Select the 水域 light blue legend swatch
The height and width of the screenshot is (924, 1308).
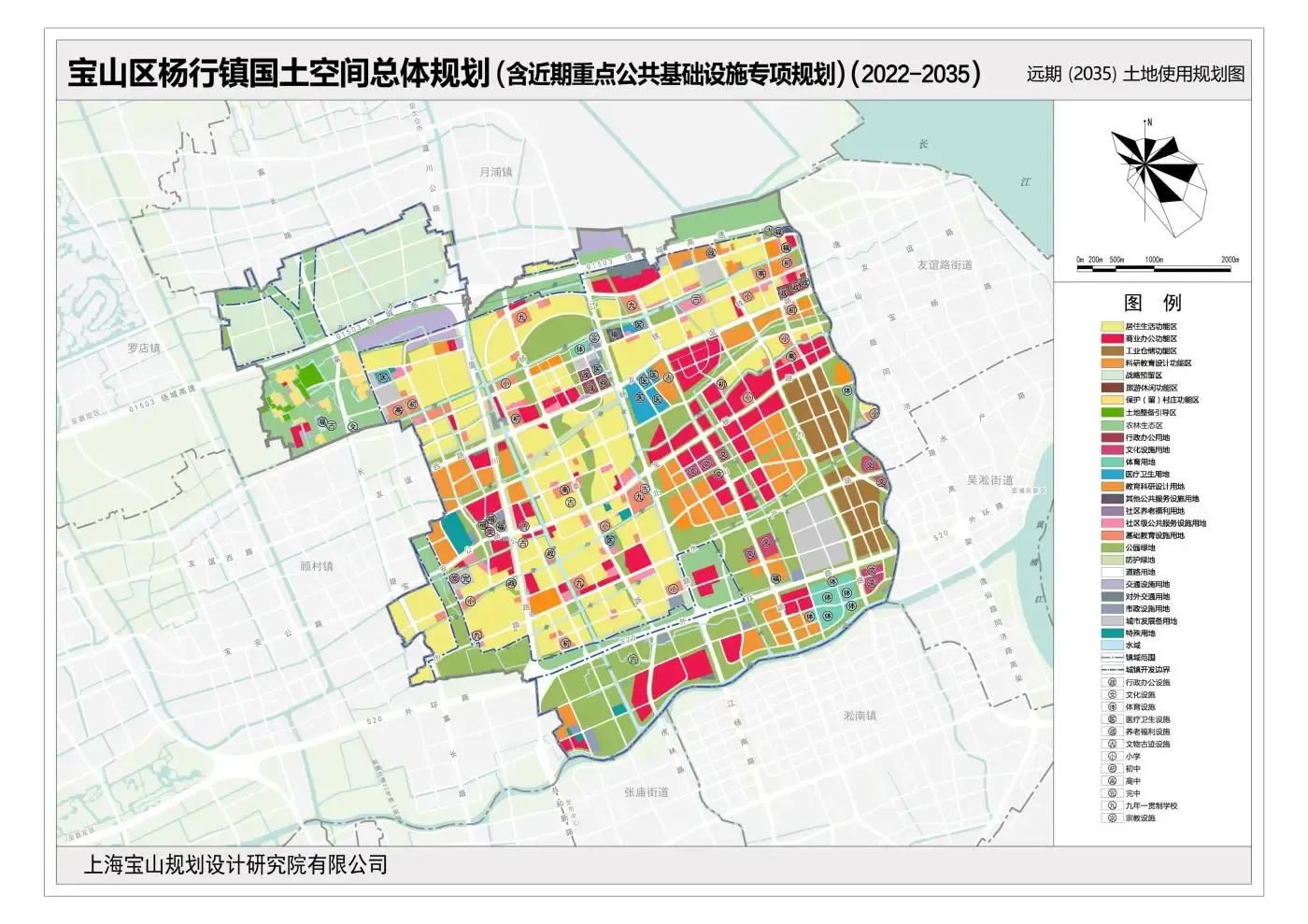pyautogui.click(x=1112, y=646)
